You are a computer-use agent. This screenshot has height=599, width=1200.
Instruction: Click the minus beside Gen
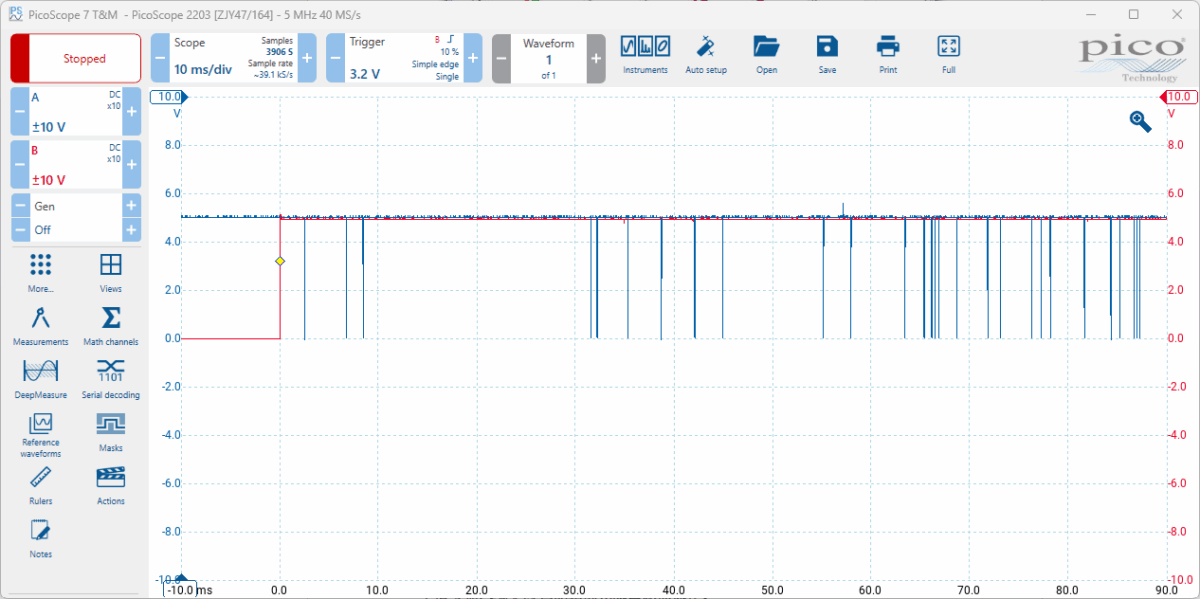[19, 205]
